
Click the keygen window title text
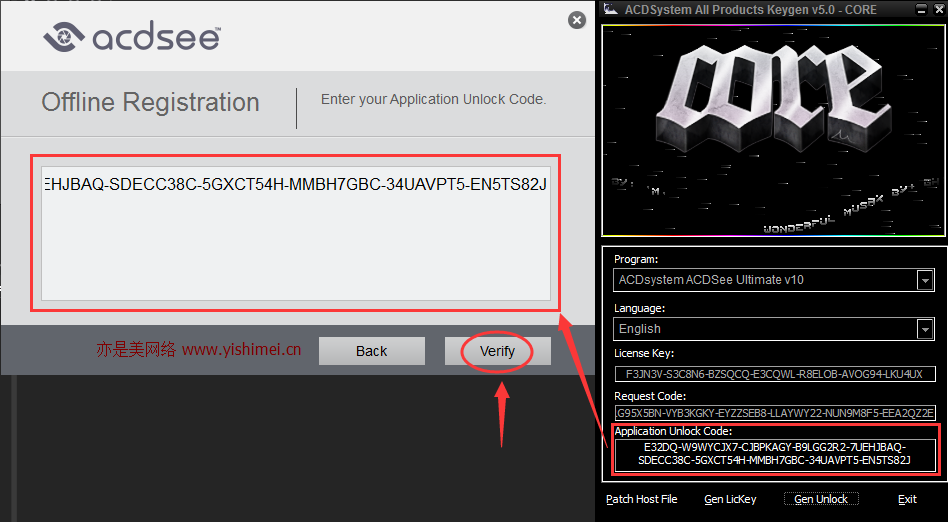click(750, 10)
